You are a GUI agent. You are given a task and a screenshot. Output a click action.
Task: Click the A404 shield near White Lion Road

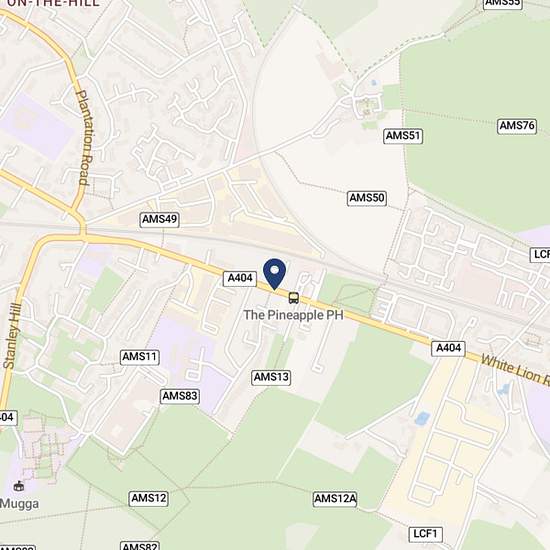click(x=448, y=349)
